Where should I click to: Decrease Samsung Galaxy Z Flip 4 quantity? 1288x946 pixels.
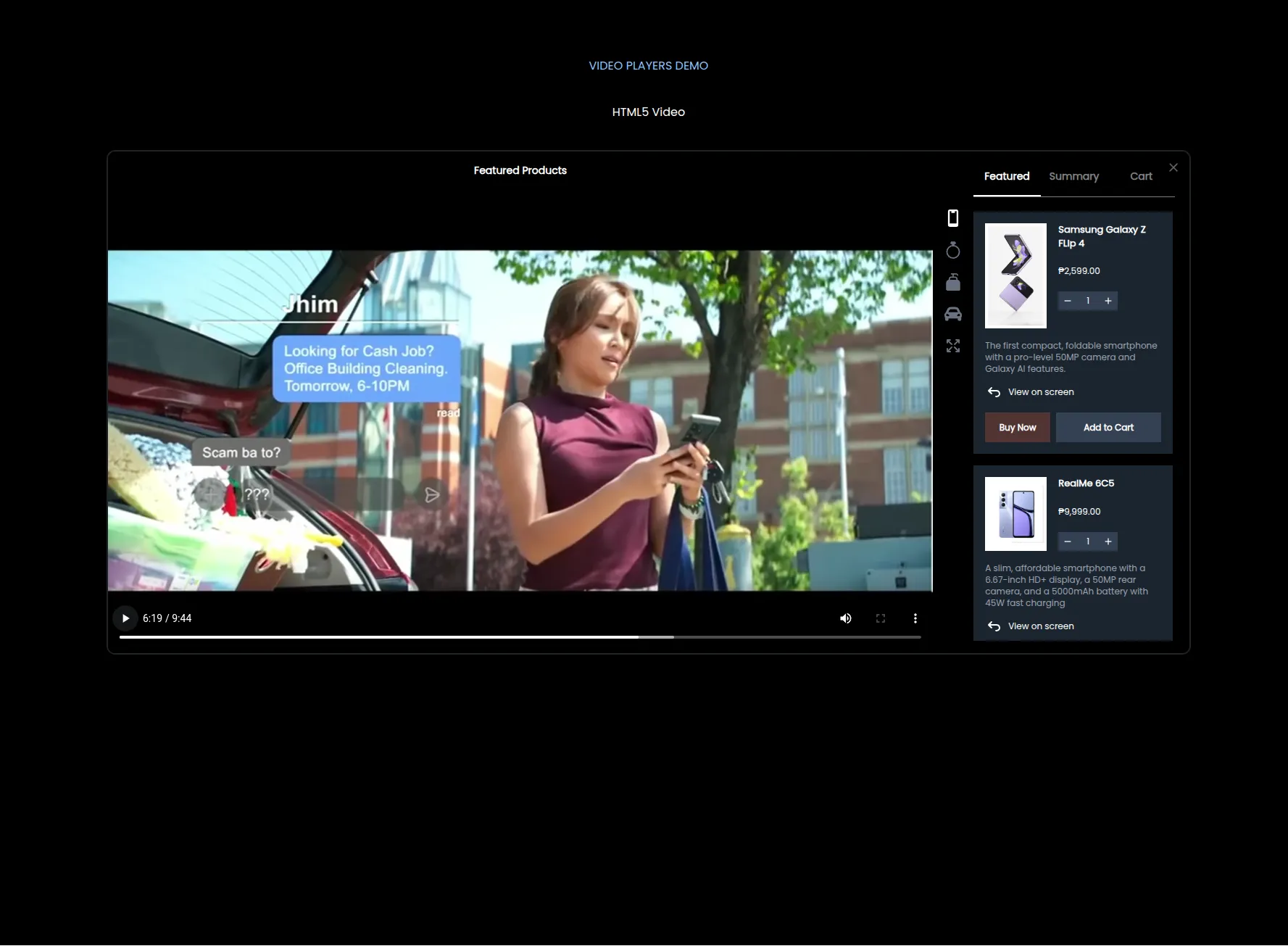pyautogui.click(x=1068, y=301)
